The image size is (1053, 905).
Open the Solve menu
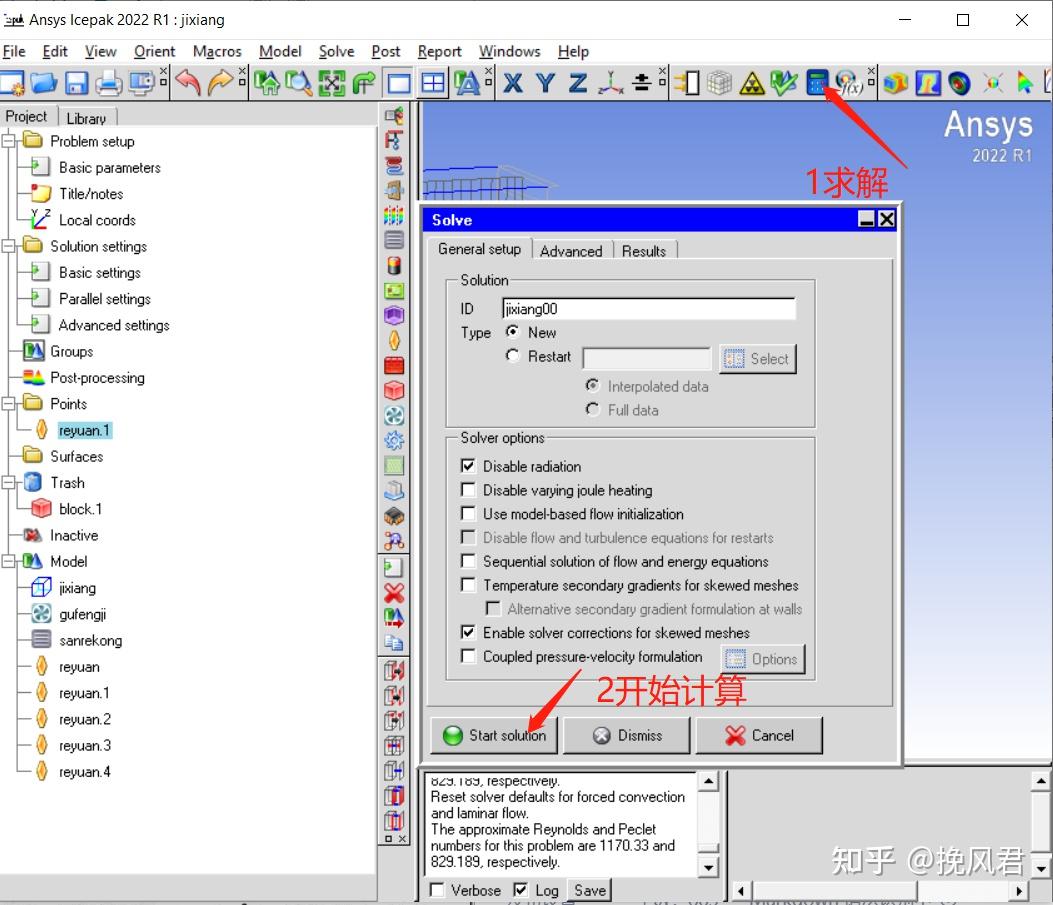click(x=336, y=51)
